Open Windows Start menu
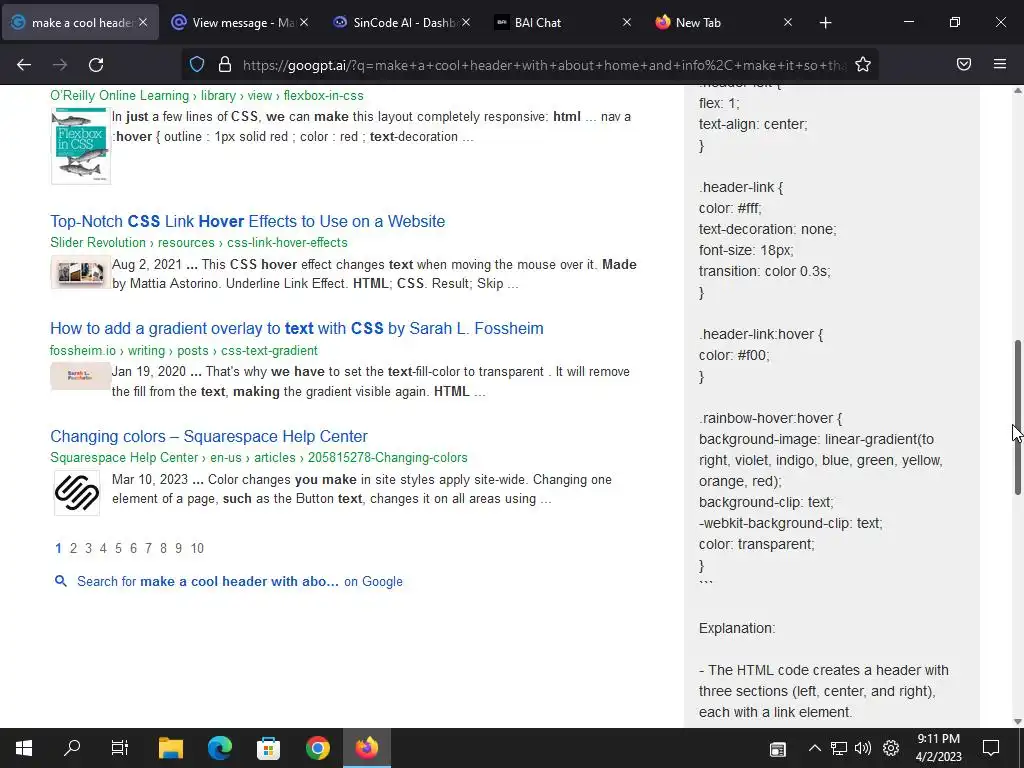The height and width of the screenshot is (768, 1024). coord(24,748)
